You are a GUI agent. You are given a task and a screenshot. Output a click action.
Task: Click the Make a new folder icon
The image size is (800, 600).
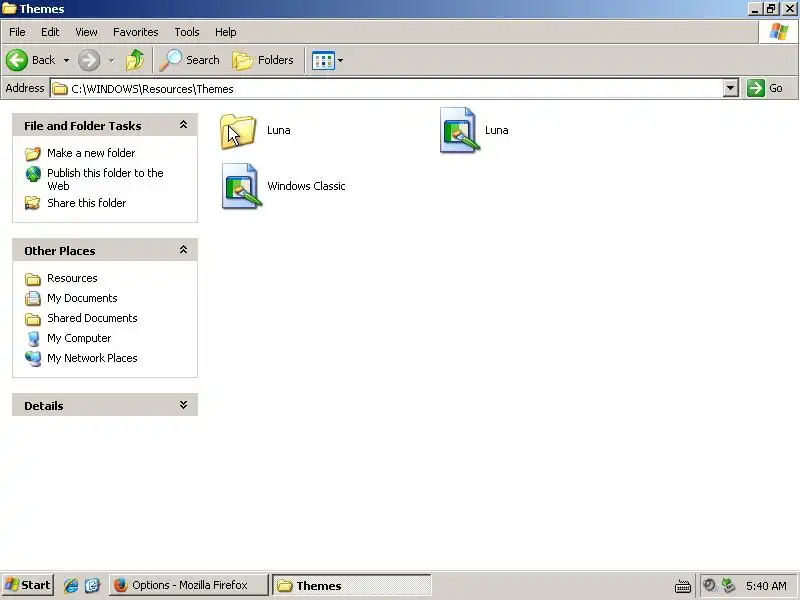[x=33, y=153]
